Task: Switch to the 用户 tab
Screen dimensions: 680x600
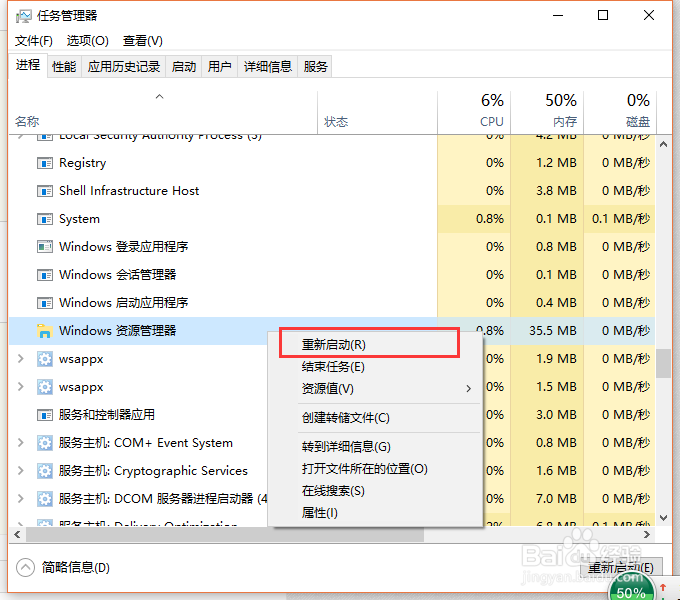Action: [219, 67]
